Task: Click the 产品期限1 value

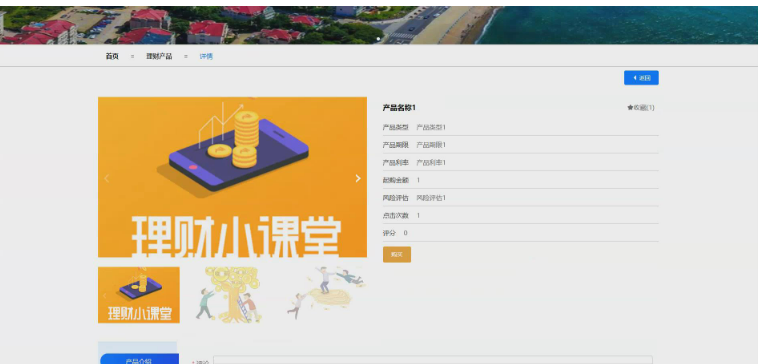Action: (x=431, y=145)
